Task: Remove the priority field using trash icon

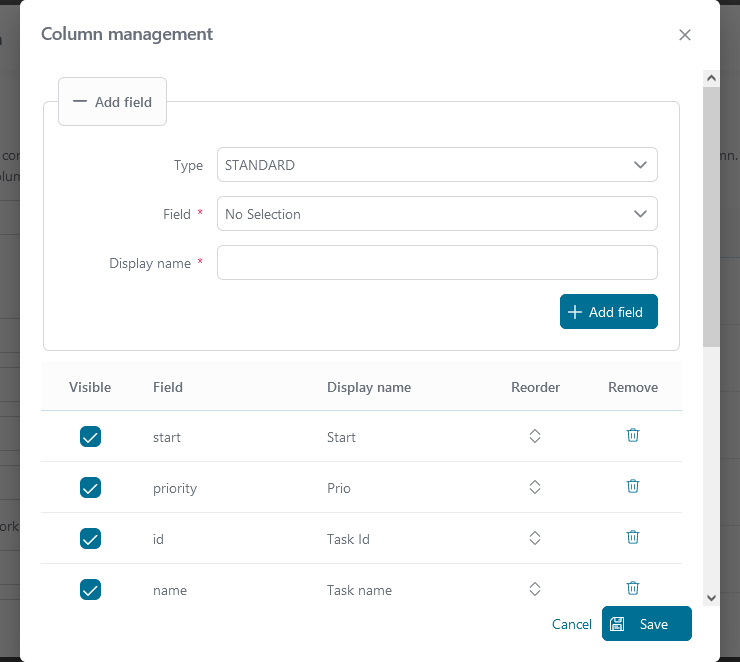Action: (632, 487)
